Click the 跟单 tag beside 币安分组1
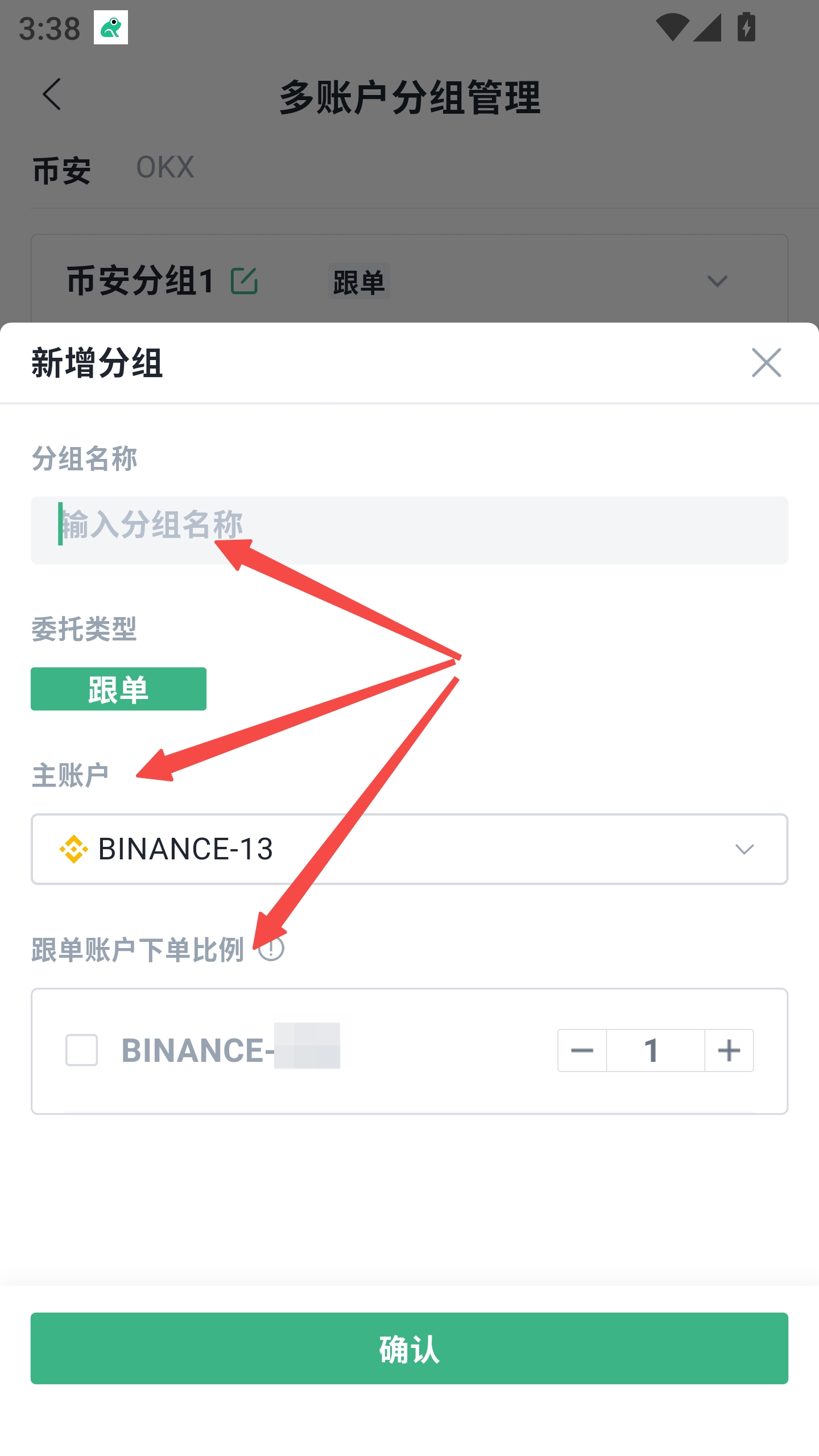 tap(359, 282)
